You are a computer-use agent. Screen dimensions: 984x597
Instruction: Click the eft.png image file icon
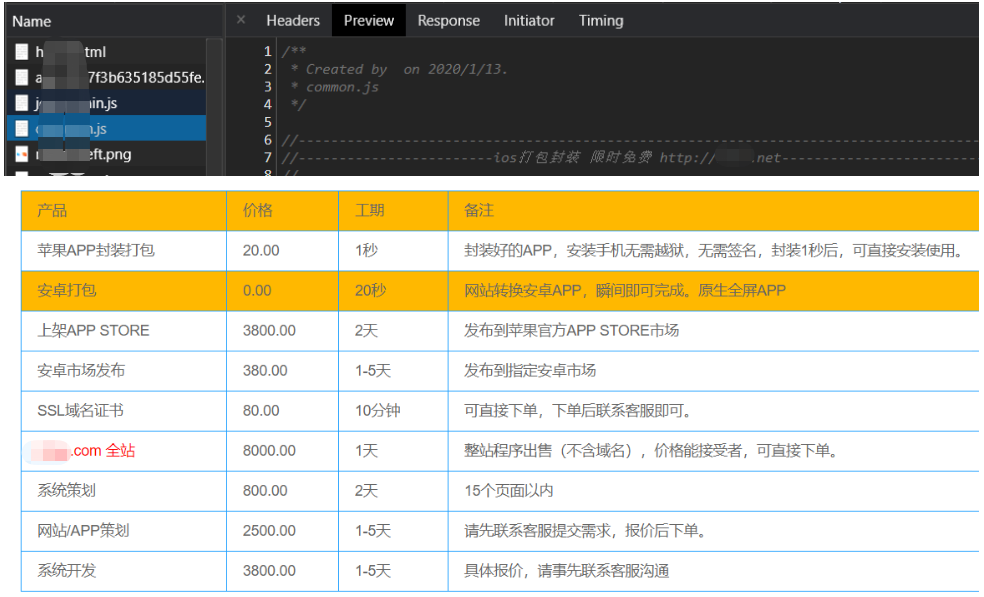point(22,154)
